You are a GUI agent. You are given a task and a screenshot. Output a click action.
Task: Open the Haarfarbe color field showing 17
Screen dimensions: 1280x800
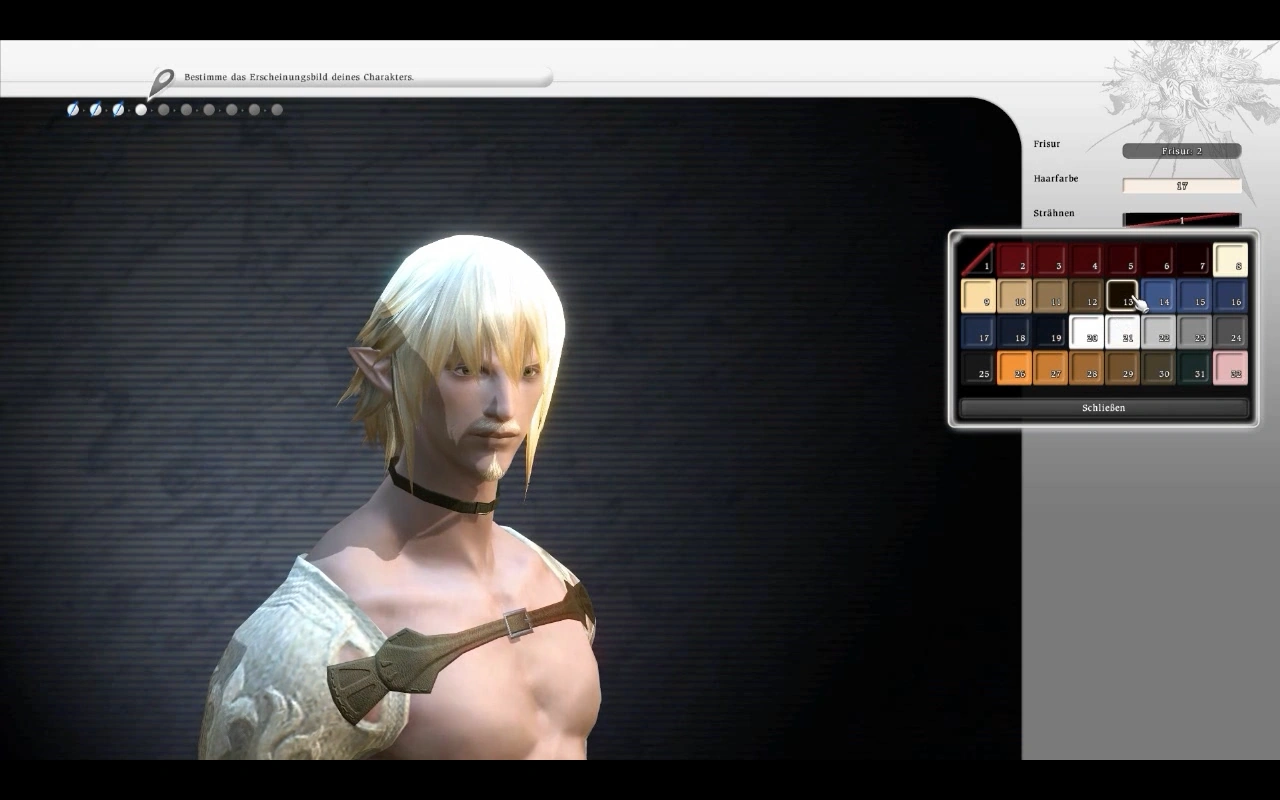1182,186
